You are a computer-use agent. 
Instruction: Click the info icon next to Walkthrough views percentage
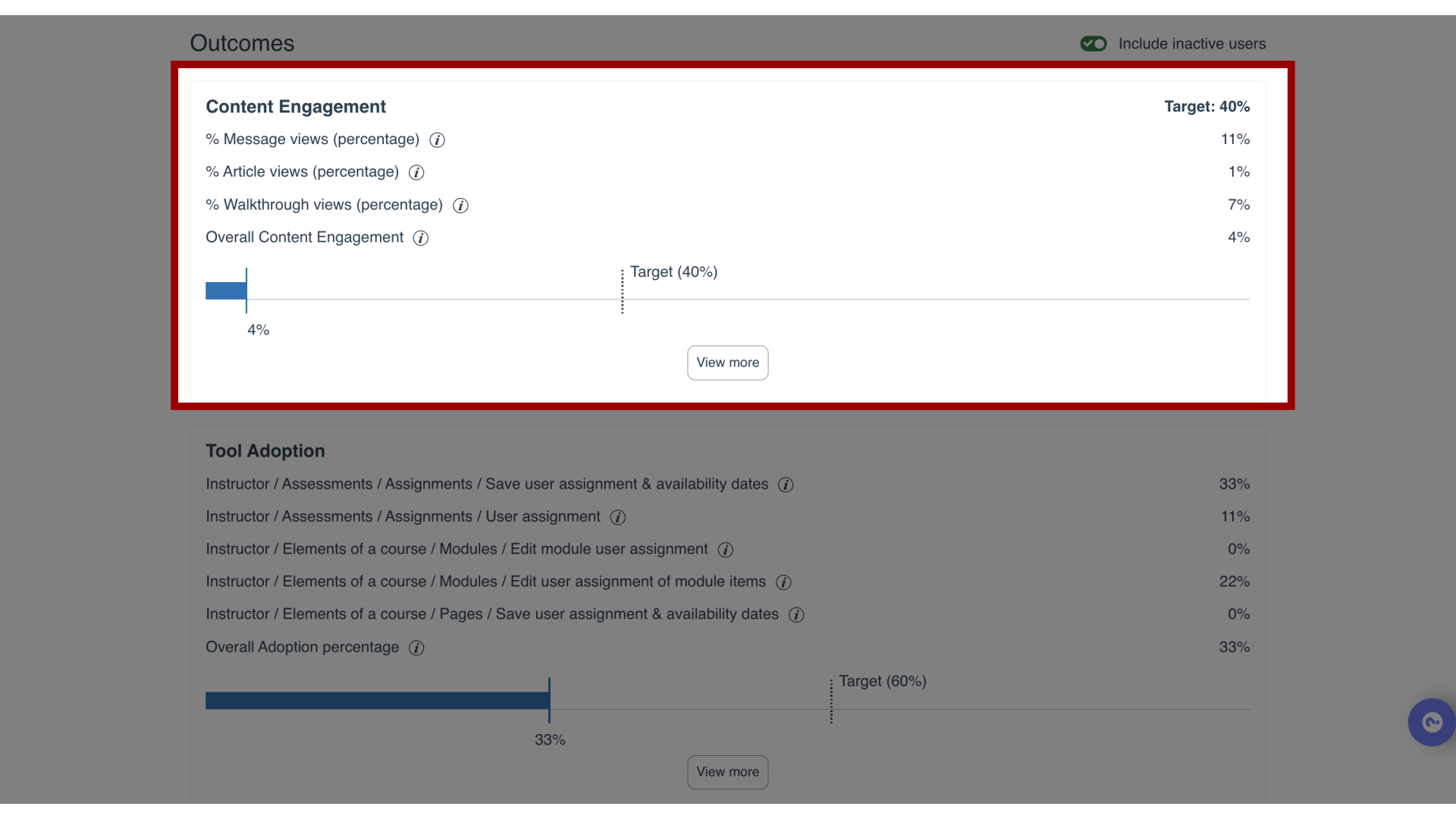460,205
